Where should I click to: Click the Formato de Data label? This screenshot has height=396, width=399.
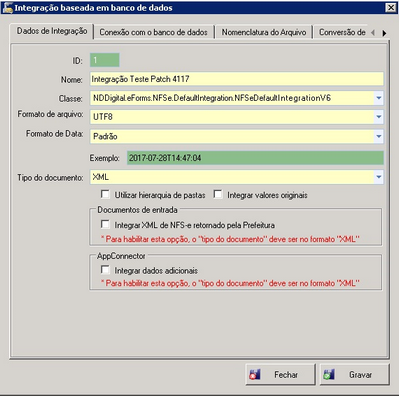(x=55, y=134)
